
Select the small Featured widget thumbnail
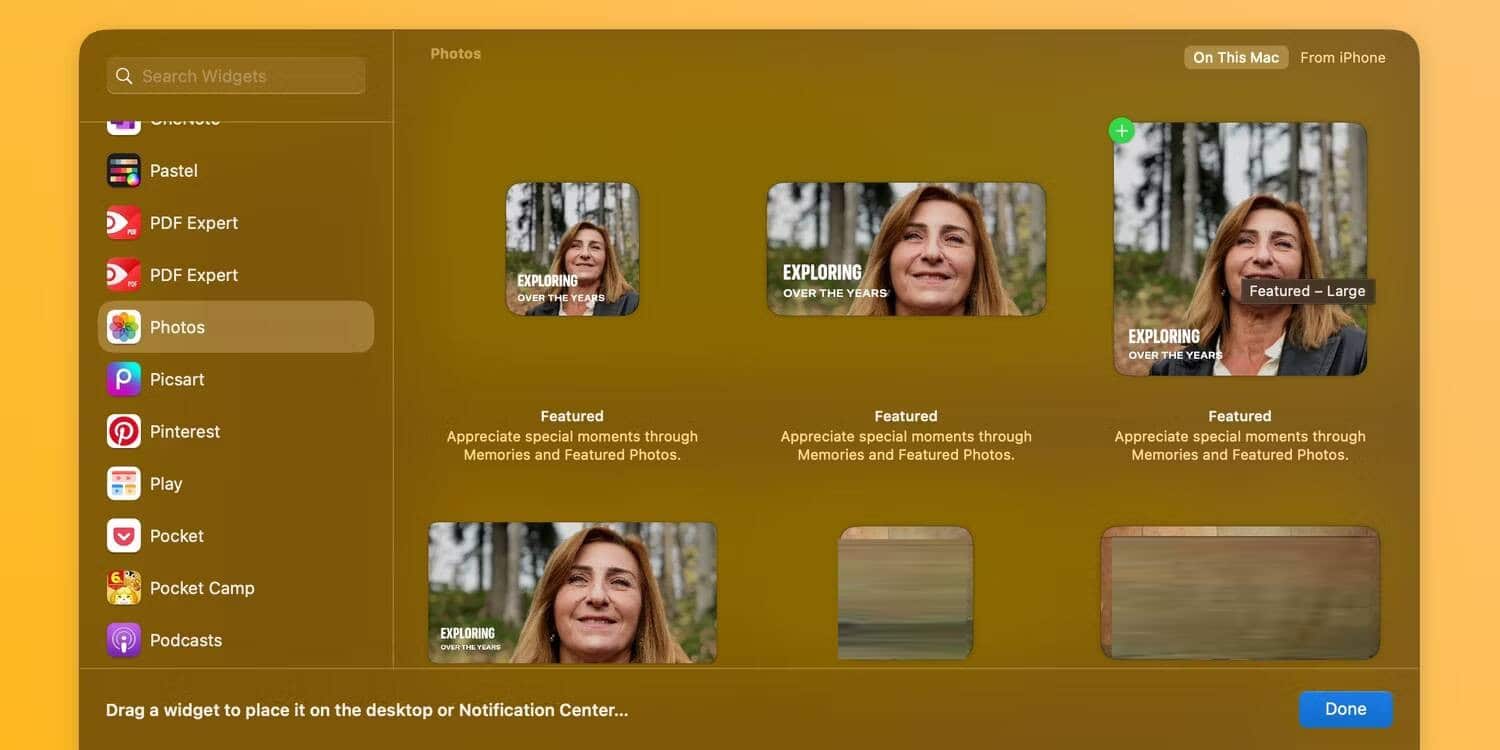click(x=572, y=247)
